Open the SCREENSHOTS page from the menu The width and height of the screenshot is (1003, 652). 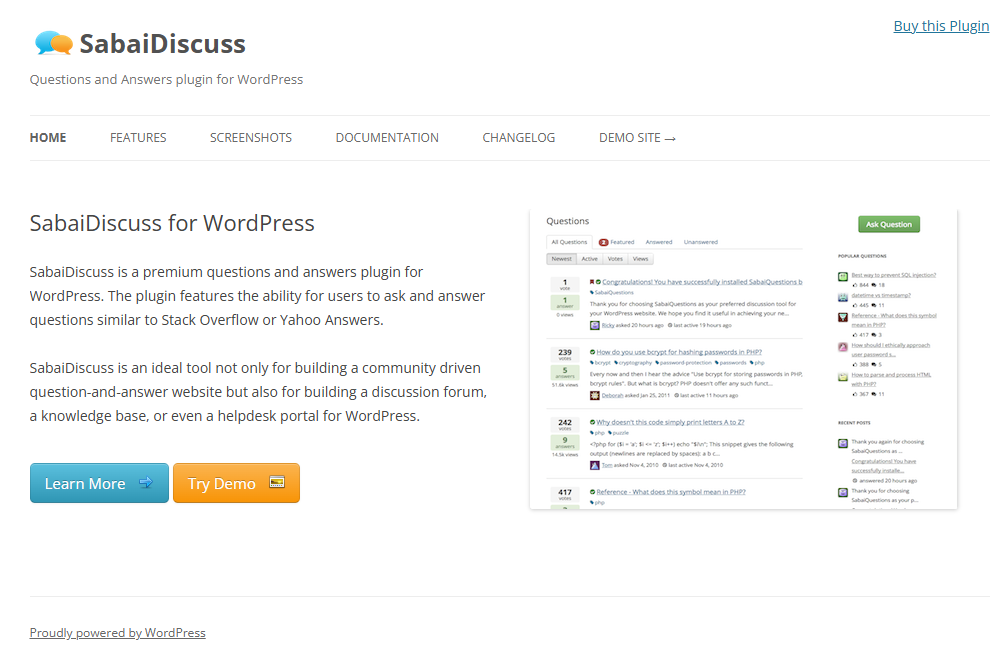point(251,138)
